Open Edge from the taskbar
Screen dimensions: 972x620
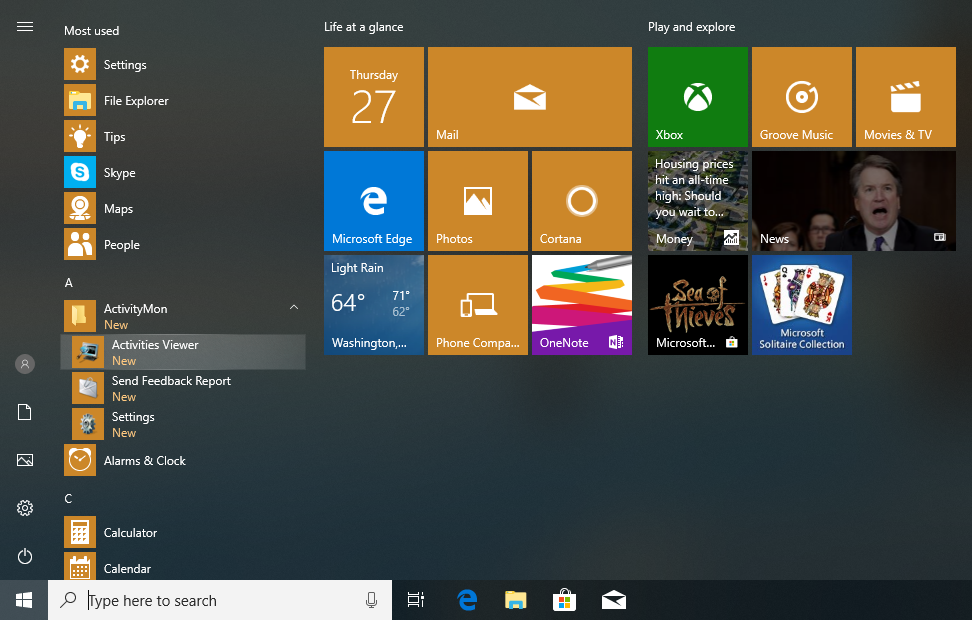pyautogui.click(x=467, y=600)
